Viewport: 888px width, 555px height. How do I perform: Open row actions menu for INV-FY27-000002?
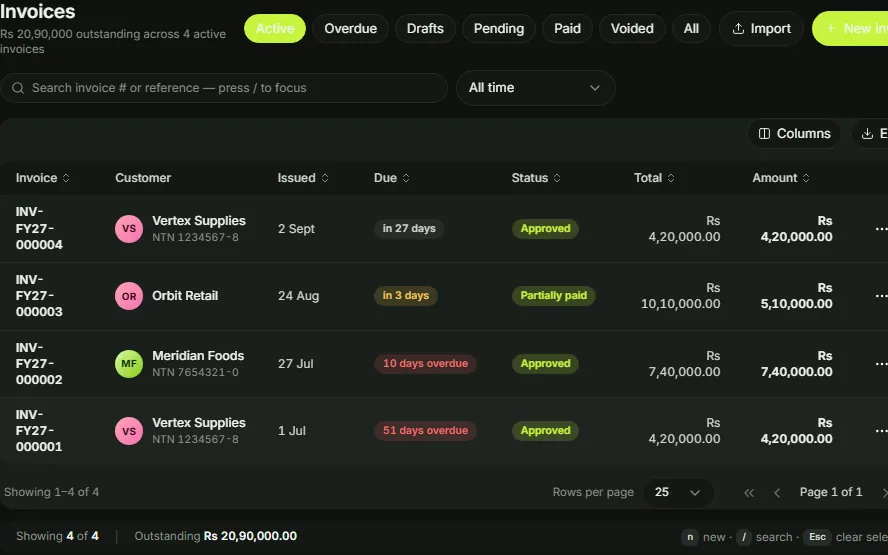pos(881,364)
